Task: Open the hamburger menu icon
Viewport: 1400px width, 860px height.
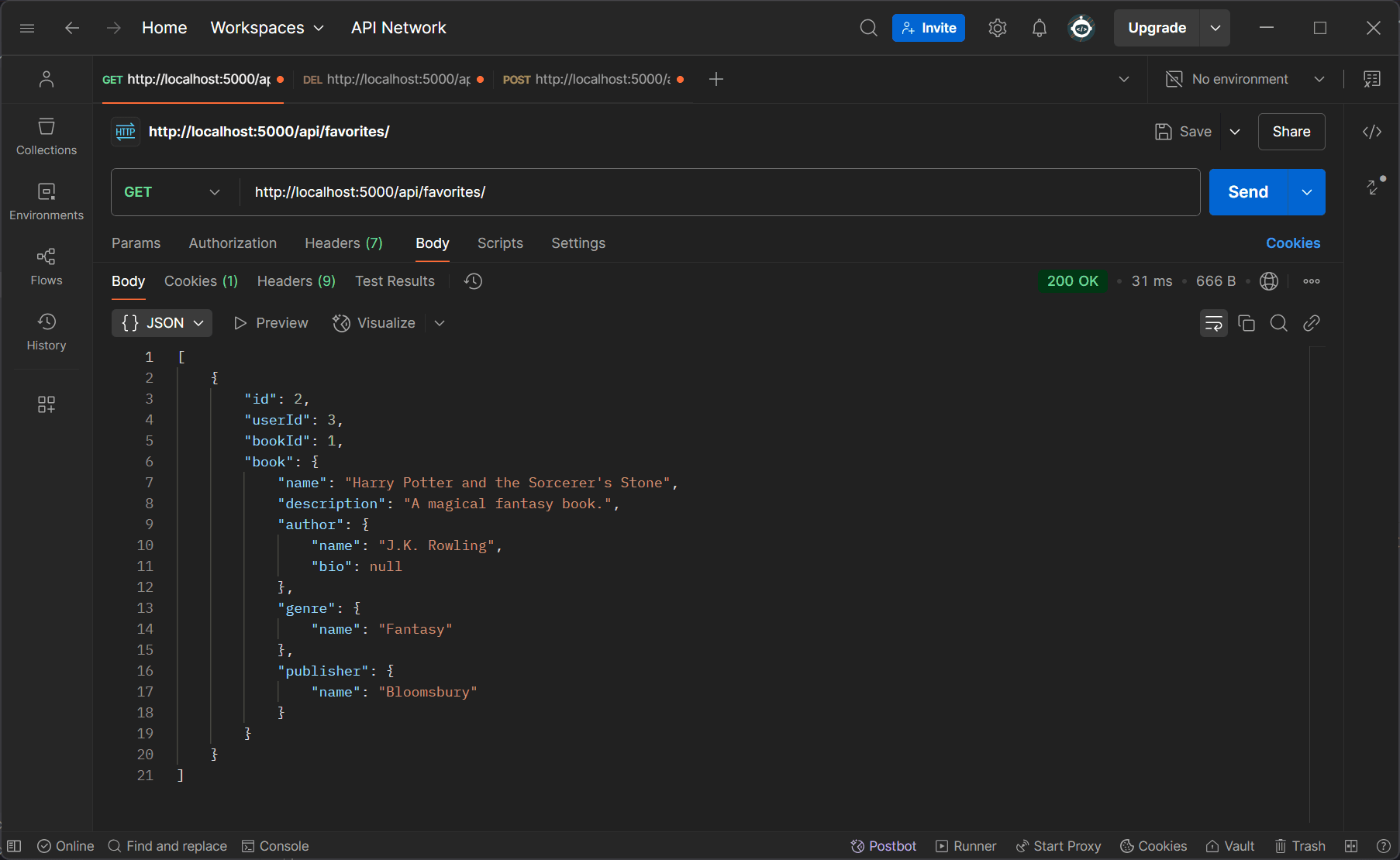Action: (27, 28)
